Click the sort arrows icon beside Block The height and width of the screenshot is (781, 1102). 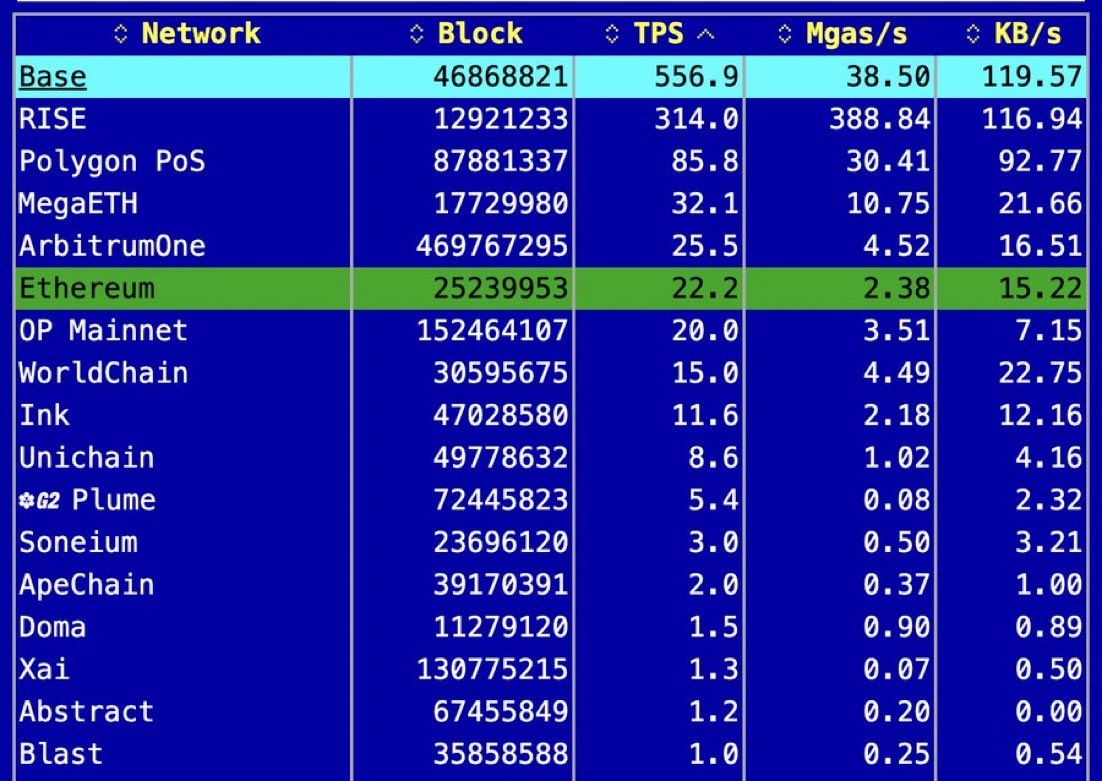[417, 34]
